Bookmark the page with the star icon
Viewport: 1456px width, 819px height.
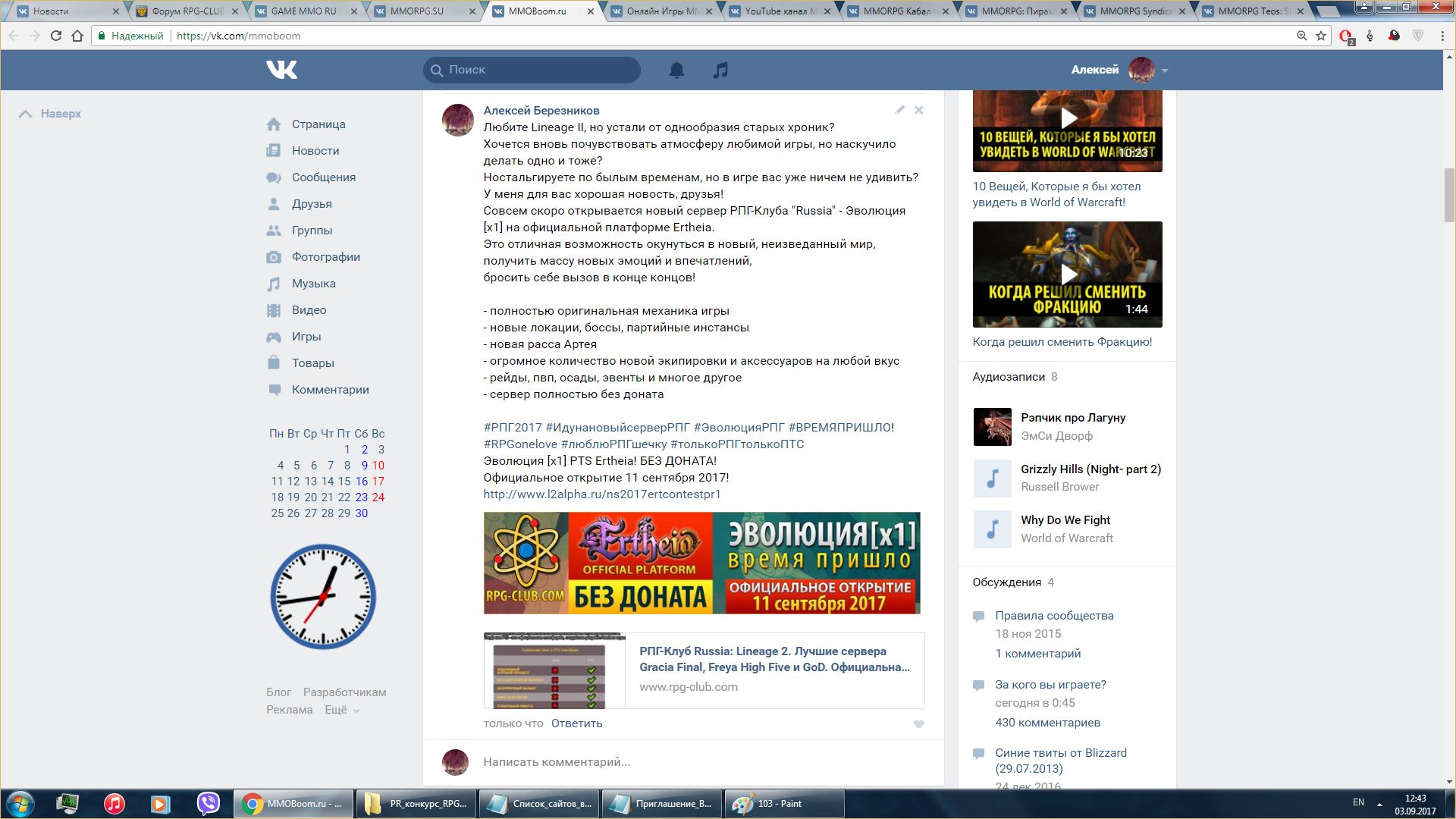[1321, 36]
